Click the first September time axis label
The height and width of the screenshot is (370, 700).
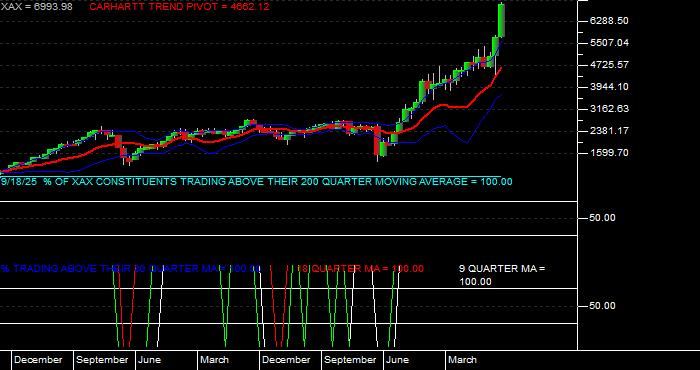[x=102, y=360]
